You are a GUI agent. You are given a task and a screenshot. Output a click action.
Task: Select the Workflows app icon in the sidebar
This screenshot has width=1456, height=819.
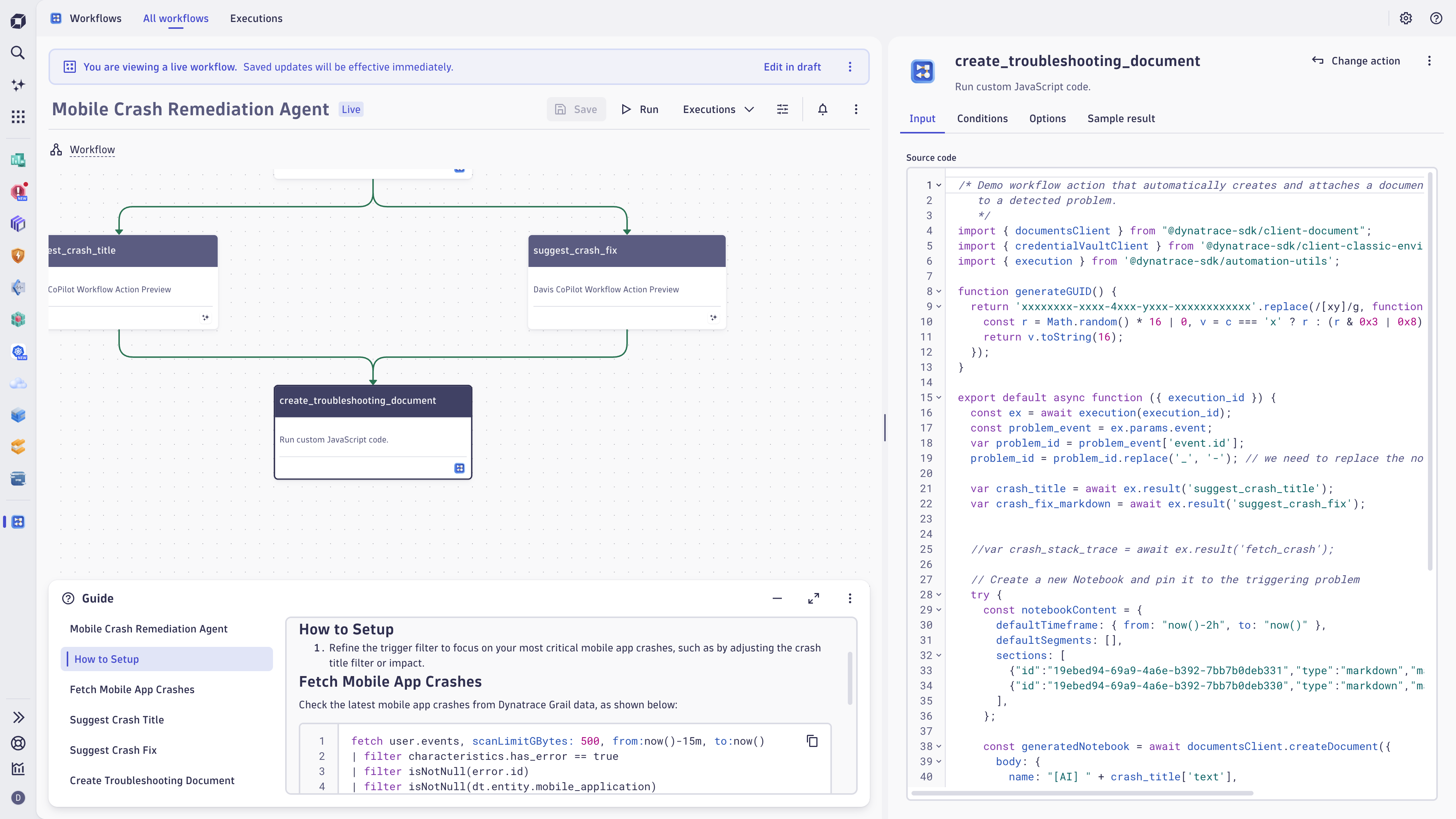tap(18, 522)
